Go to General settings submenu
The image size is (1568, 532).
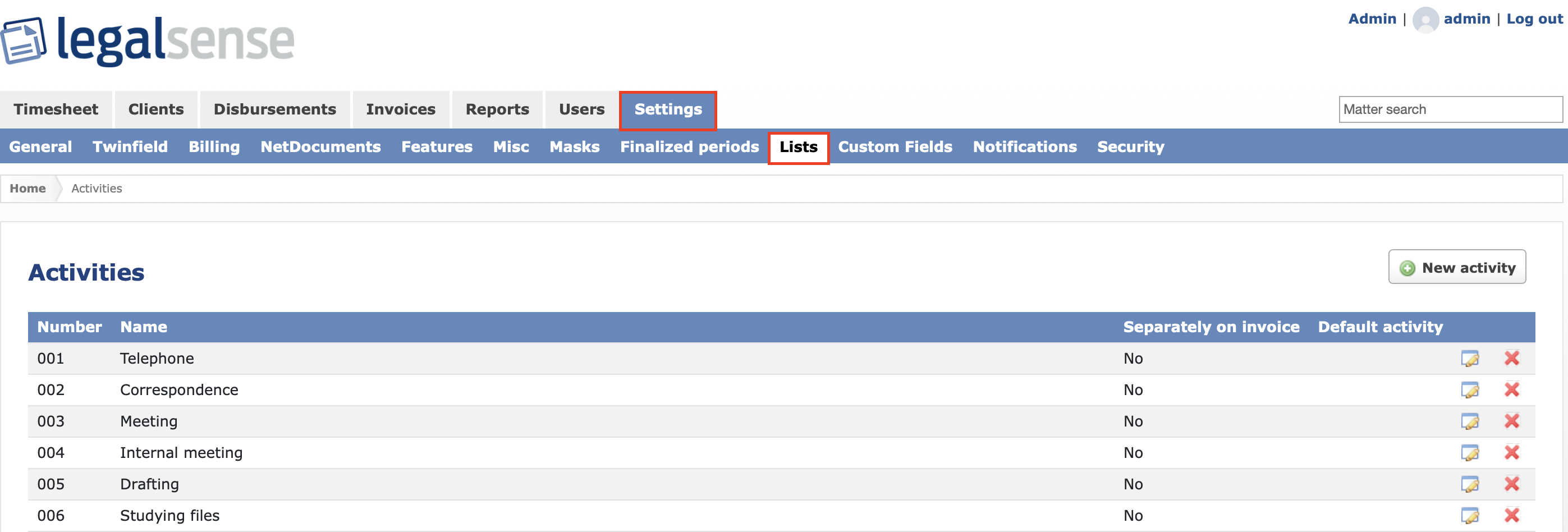pos(40,146)
